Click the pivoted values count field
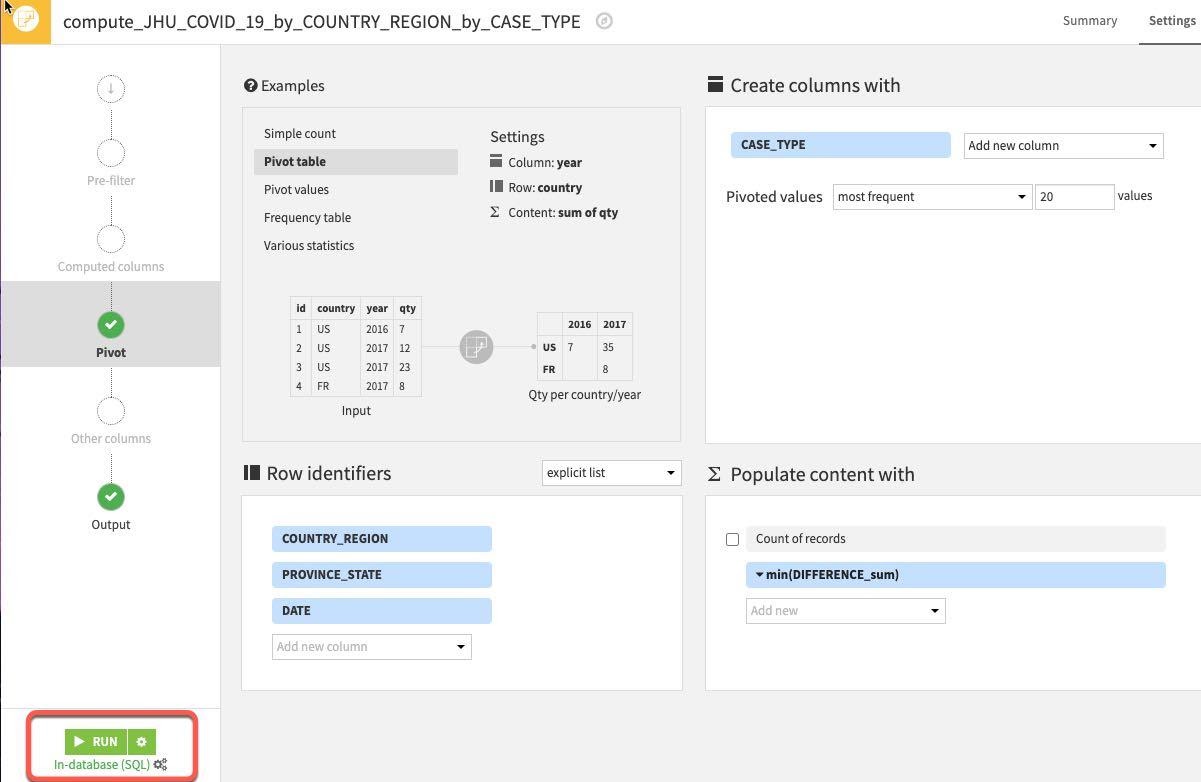 pyautogui.click(x=1073, y=197)
